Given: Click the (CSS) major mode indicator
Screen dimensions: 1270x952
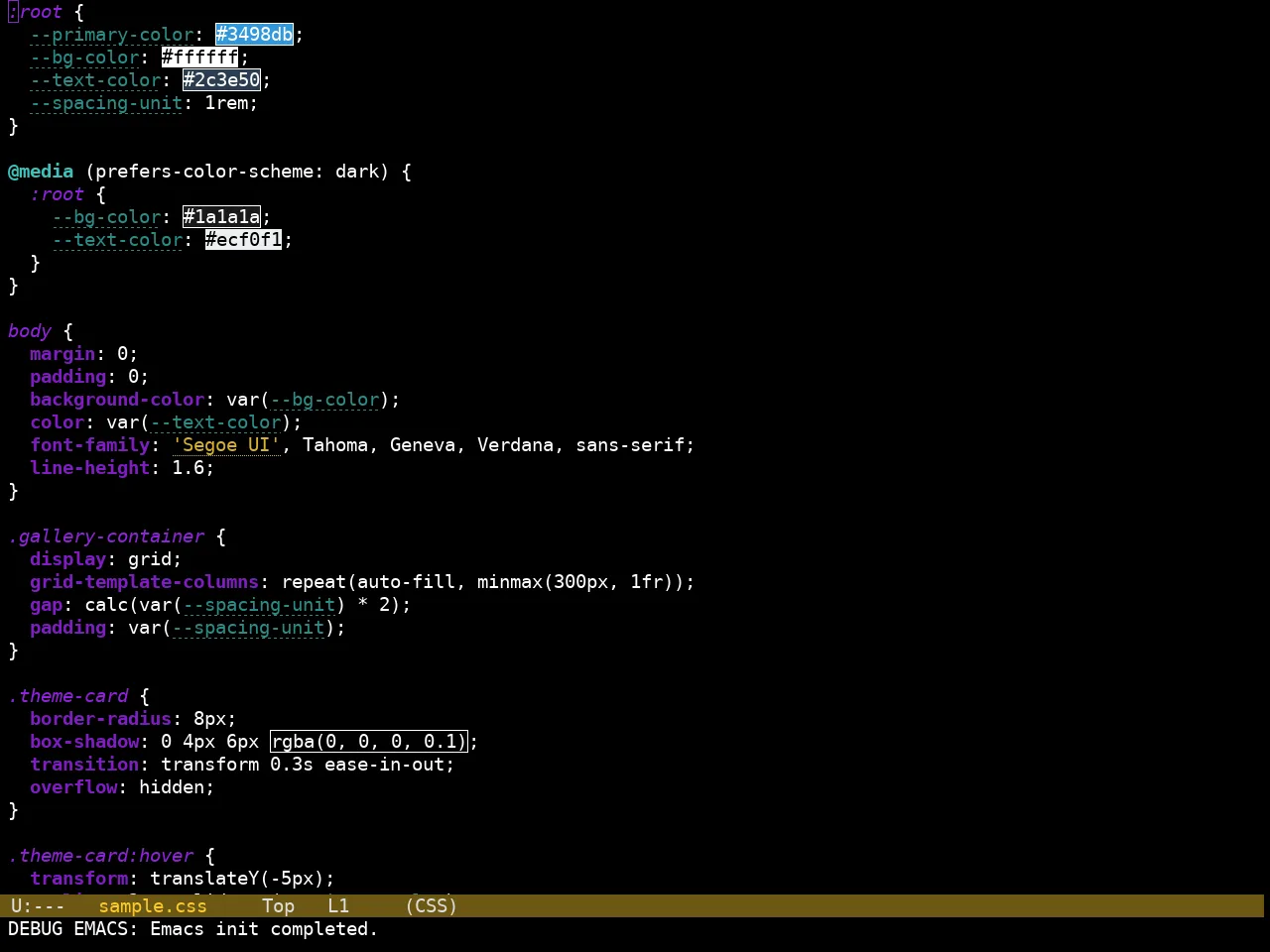Looking at the screenshot, I should (x=432, y=906).
